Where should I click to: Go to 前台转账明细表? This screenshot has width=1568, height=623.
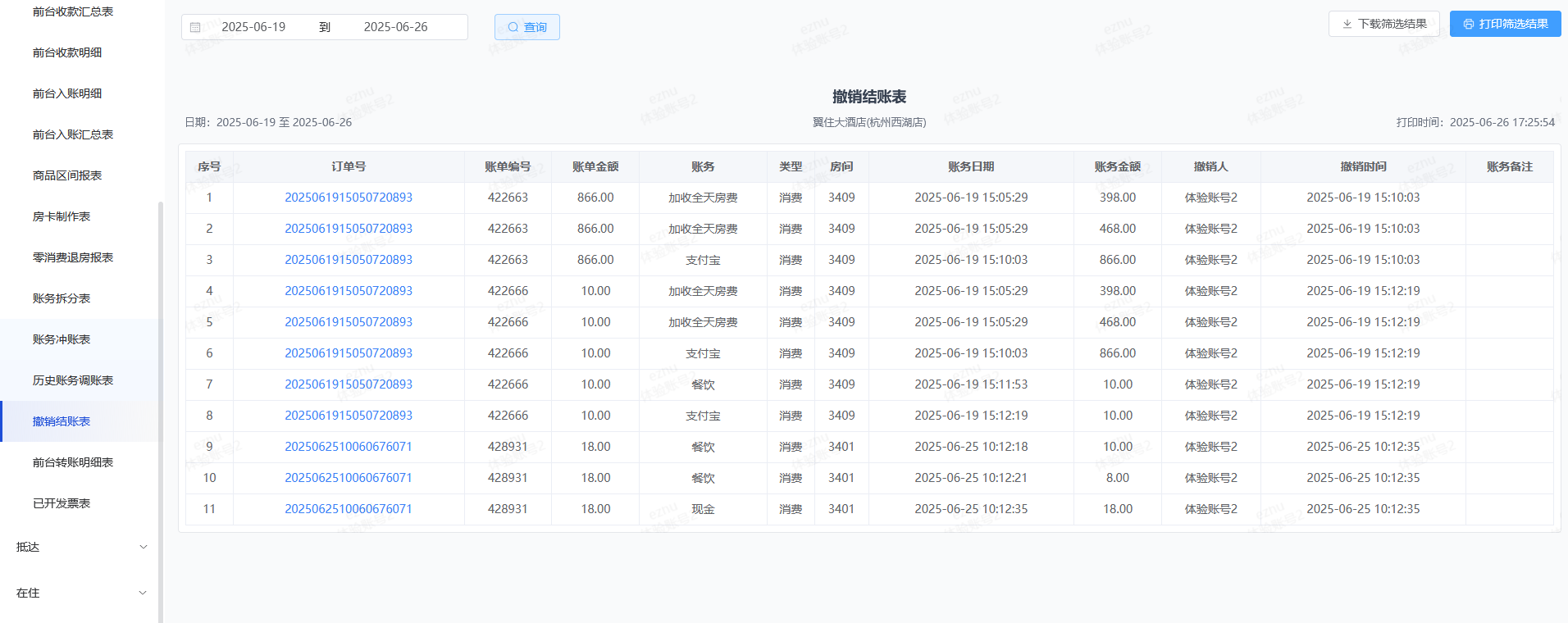[x=73, y=462]
